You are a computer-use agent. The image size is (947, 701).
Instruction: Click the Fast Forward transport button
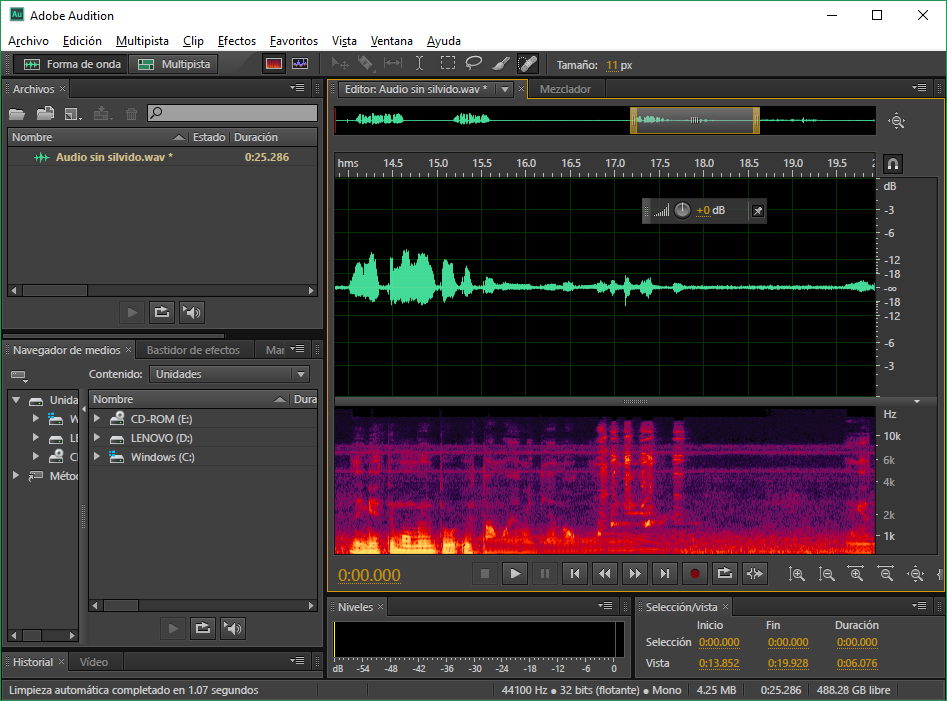[x=635, y=574]
